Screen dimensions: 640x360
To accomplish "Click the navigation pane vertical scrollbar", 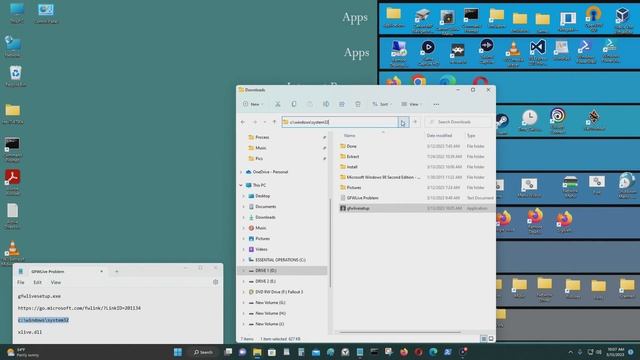I will click(x=330, y=243).
